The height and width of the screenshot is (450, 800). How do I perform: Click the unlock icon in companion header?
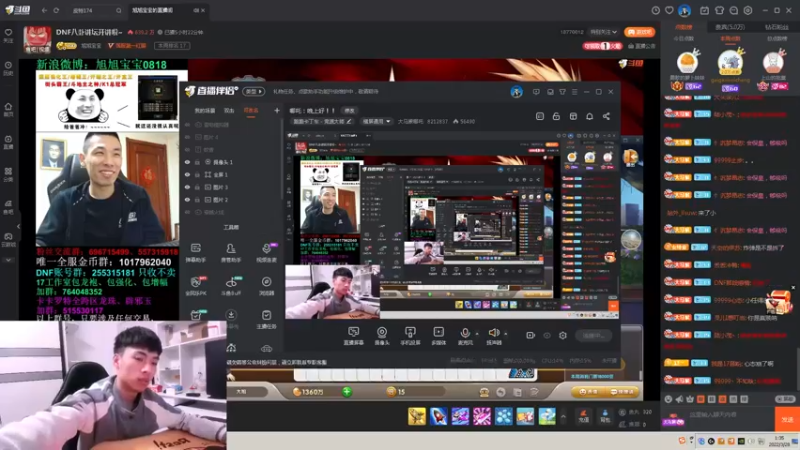pyautogui.click(x=556, y=116)
